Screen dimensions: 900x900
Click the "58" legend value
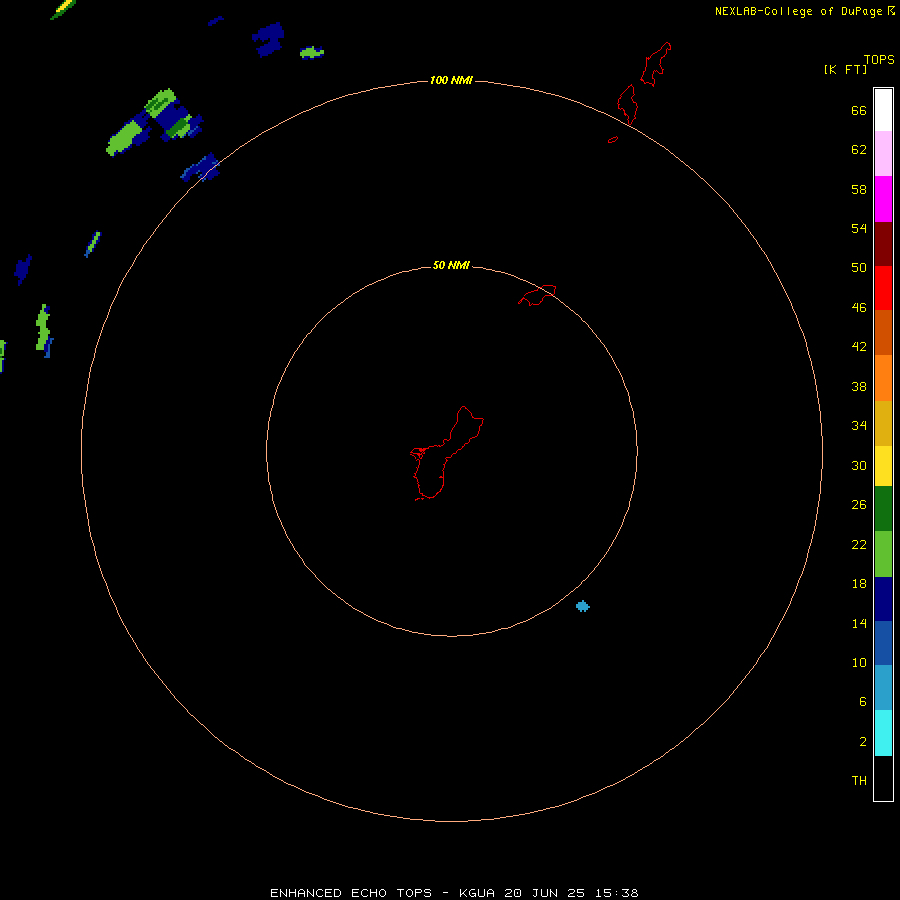click(x=859, y=189)
